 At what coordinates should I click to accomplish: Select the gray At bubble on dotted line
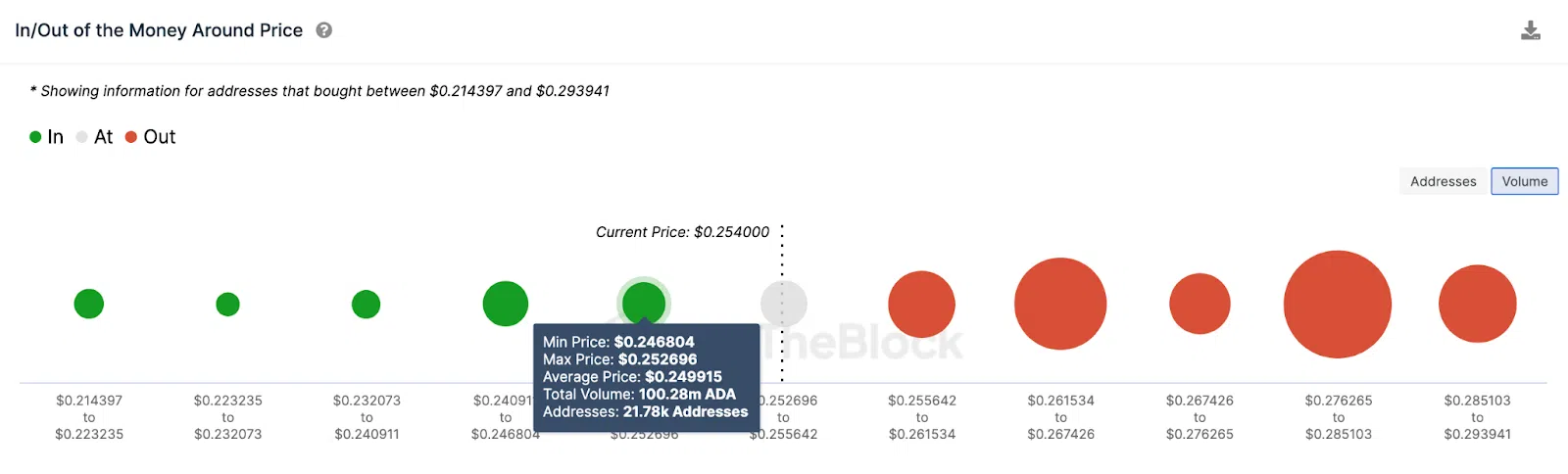pos(784,304)
